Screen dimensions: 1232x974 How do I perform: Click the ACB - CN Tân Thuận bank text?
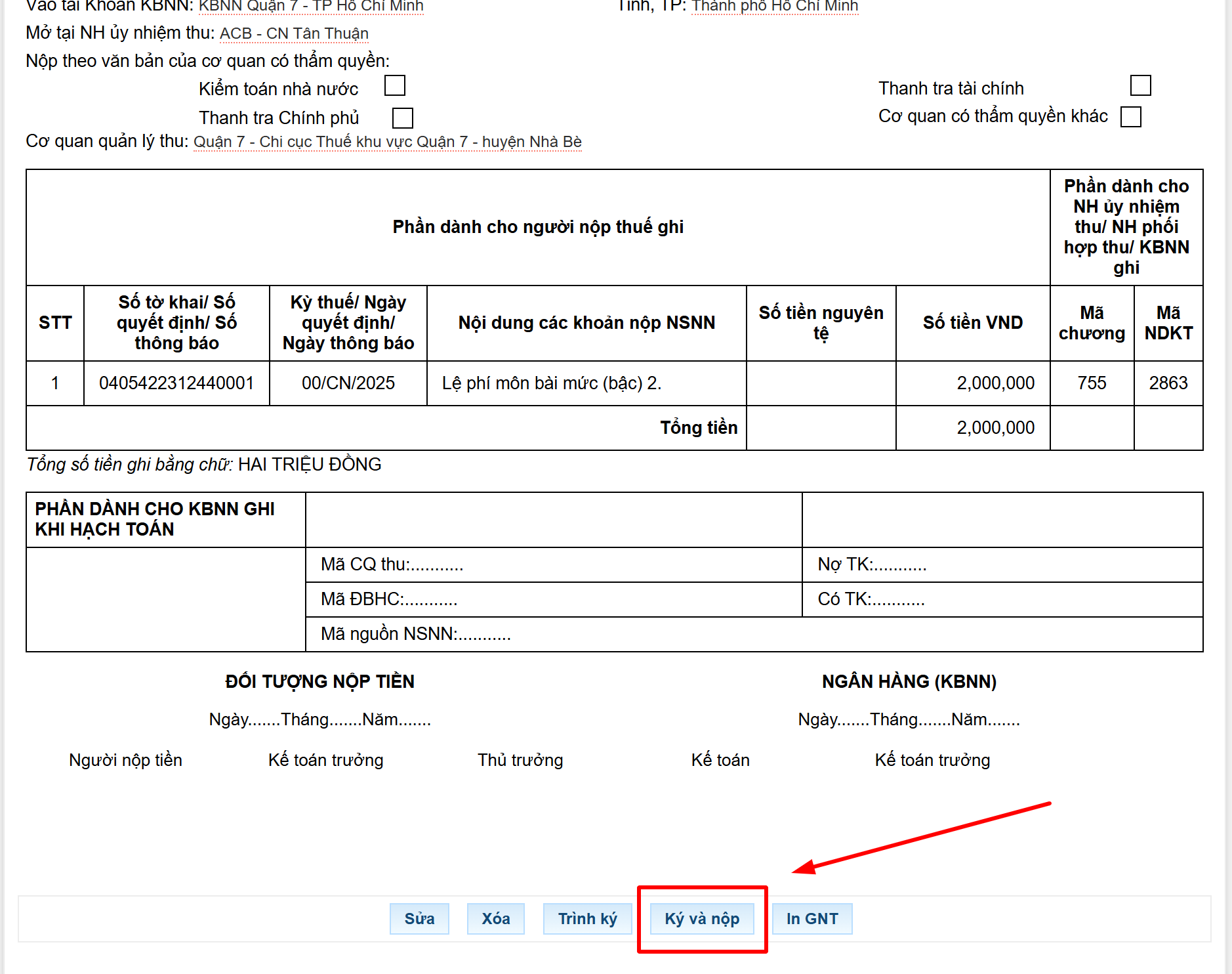tap(294, 33)
